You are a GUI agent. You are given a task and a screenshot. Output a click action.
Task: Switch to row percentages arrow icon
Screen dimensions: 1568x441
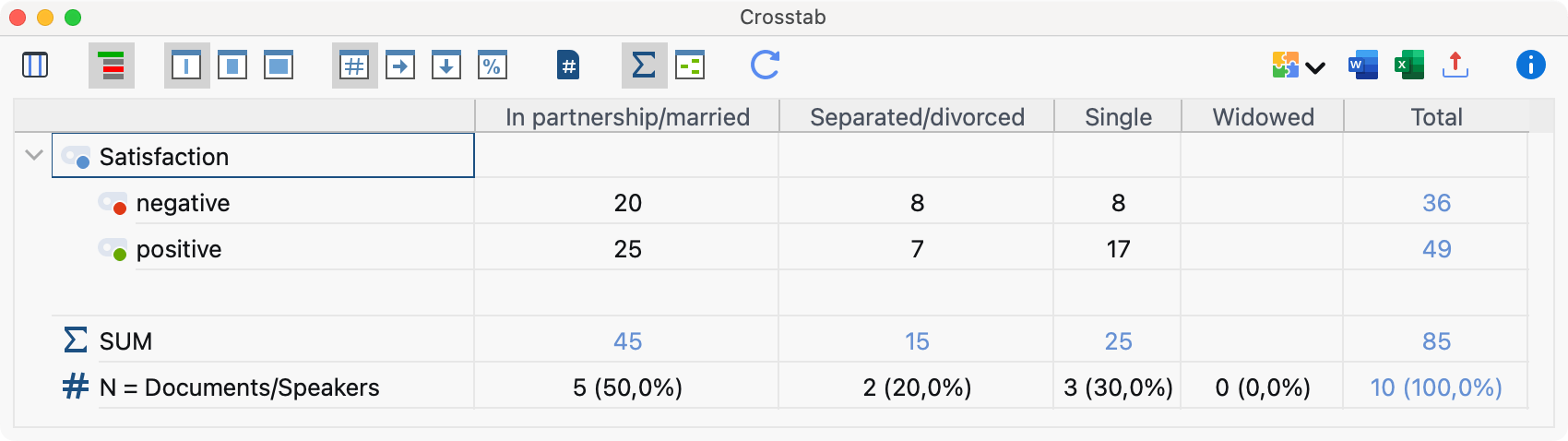click(x=400, y=66)
